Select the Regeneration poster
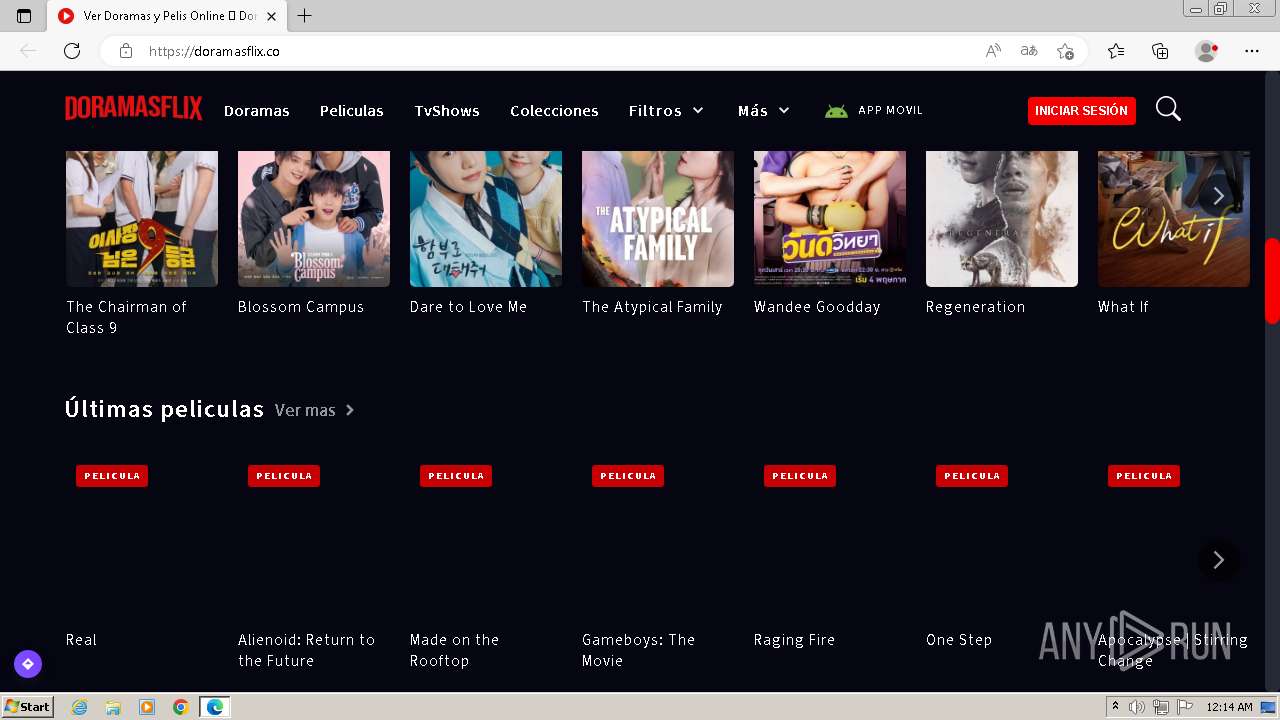This screenshot has height=720, width=1280. [x=1002, y=219]
